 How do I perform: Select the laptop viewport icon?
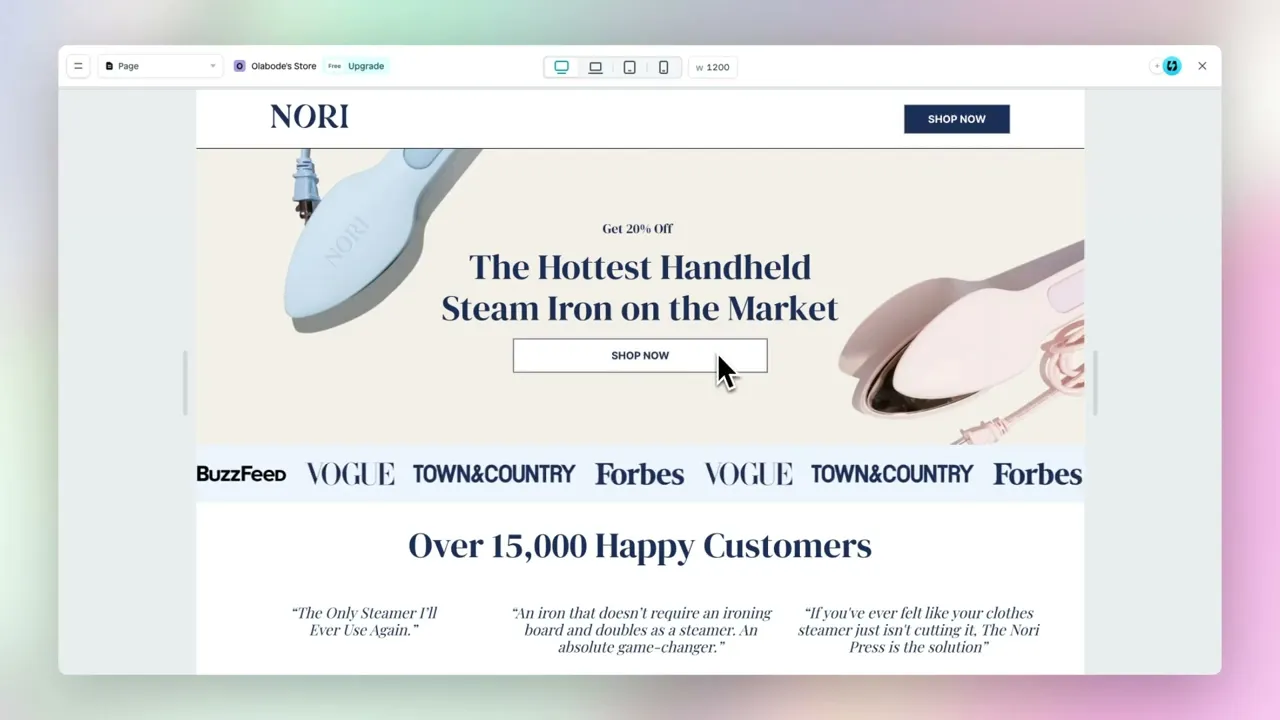coord(596,67)
